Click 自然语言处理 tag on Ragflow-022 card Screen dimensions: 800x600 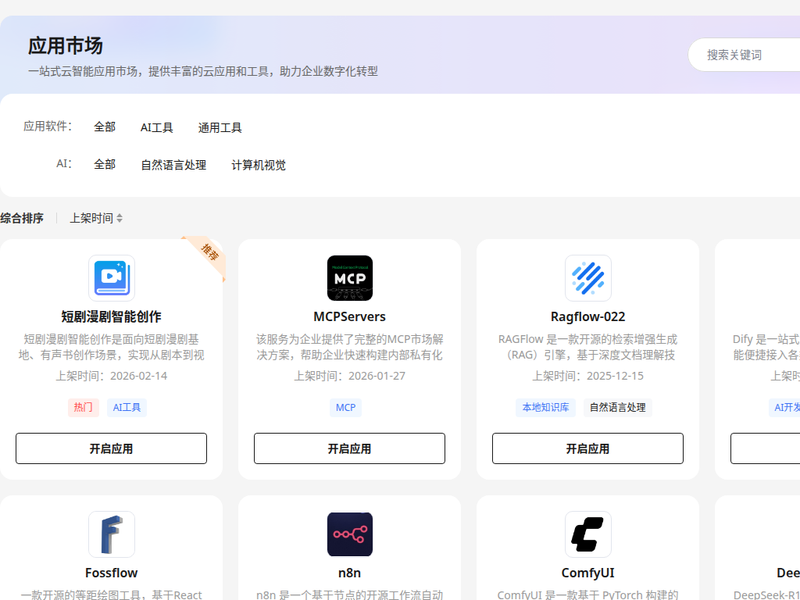617,407
